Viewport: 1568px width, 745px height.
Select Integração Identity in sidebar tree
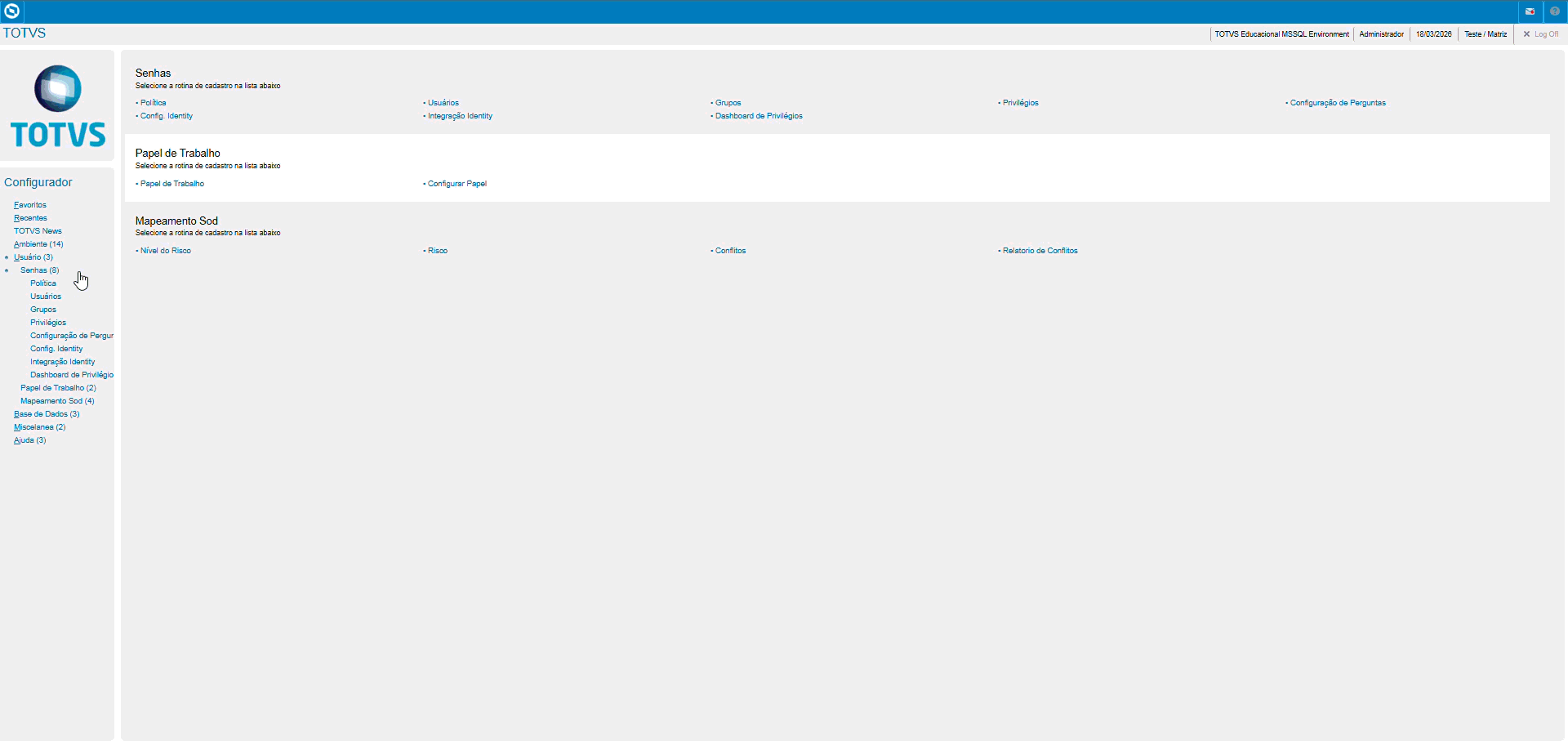63,362
